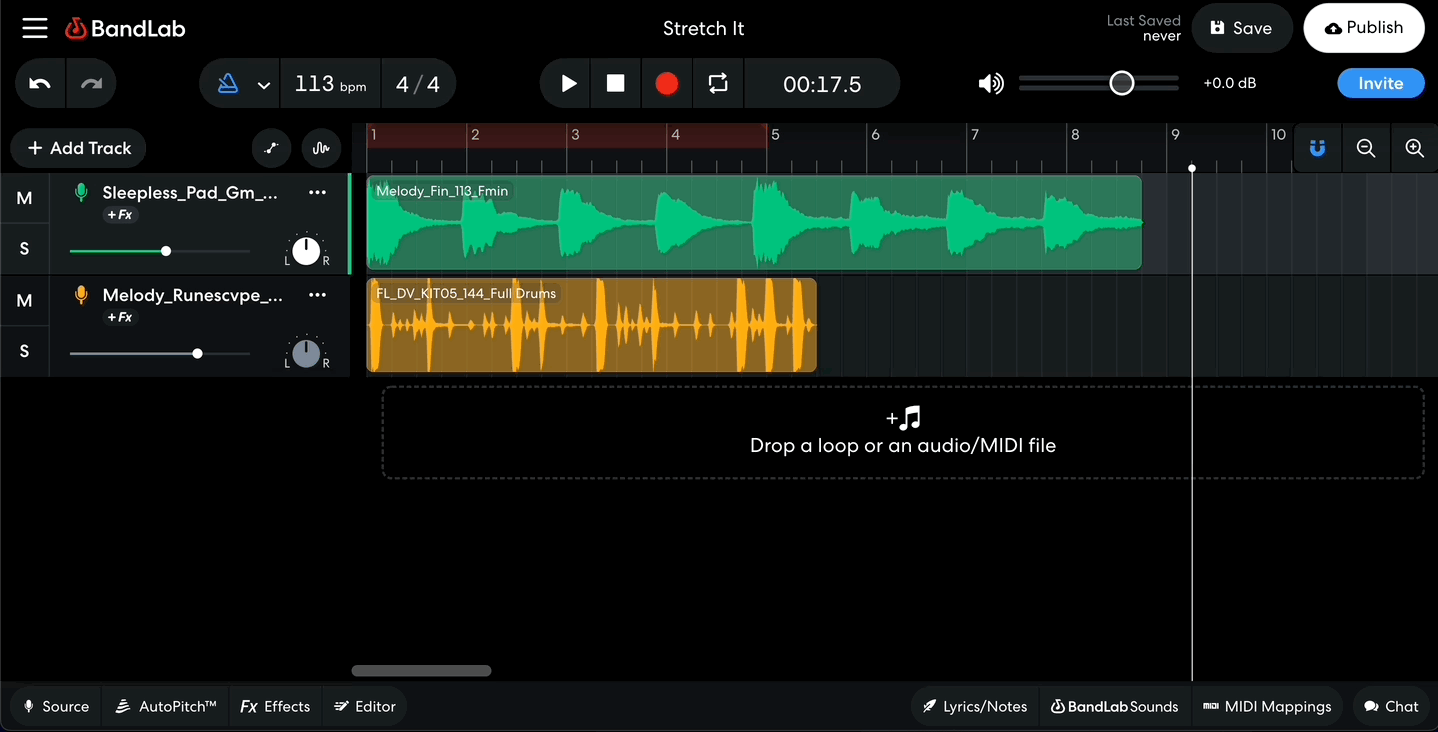Select the waveform fades tool icon
The height and width of the screenshot is (732, 1438).
coord(320,147)
